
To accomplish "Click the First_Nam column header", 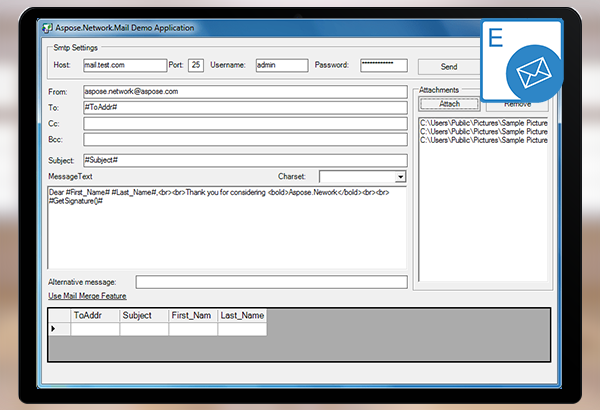I will tap(193, 315).
